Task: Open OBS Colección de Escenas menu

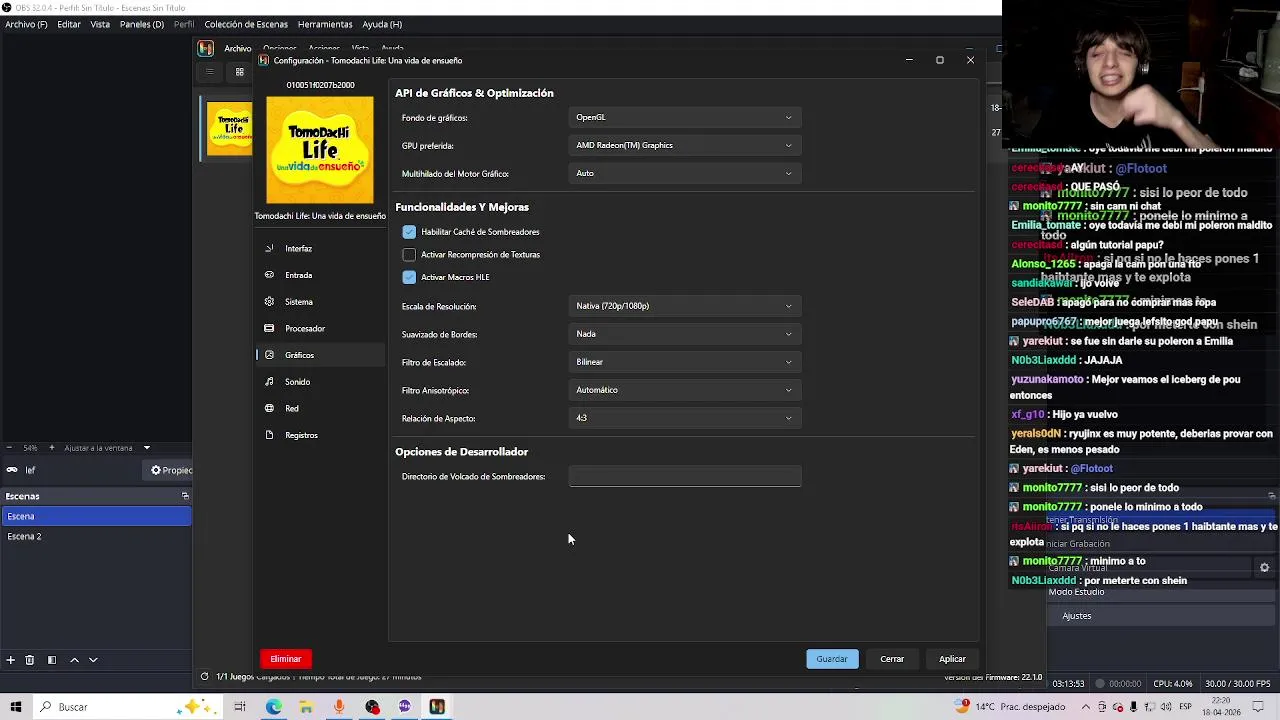Action: 246,24
